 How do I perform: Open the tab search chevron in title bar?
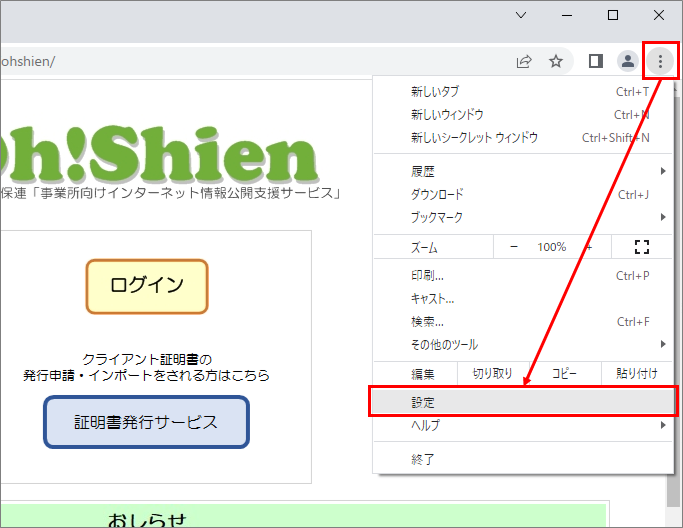(x=520, y=15)
